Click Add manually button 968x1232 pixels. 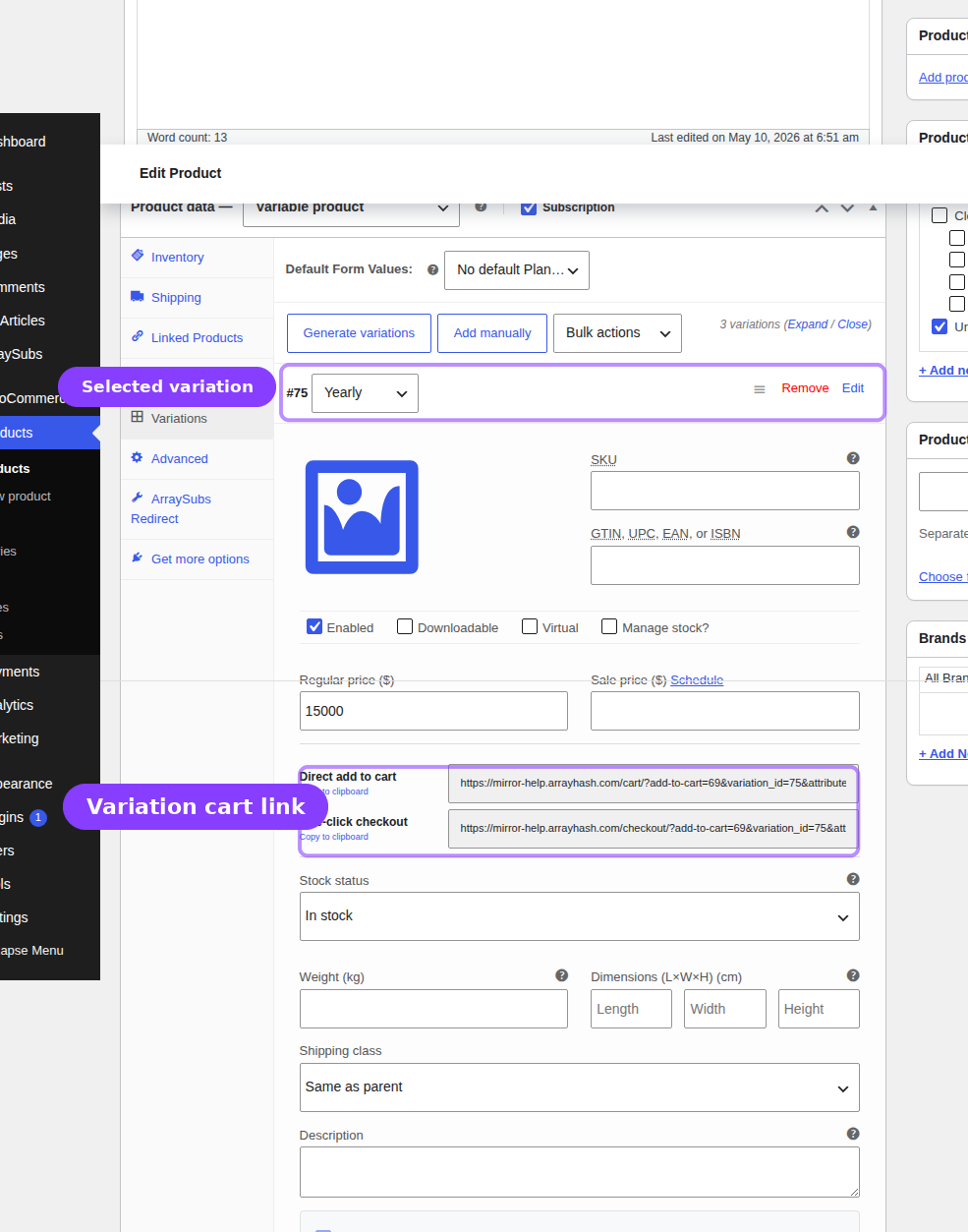(492, 333)
